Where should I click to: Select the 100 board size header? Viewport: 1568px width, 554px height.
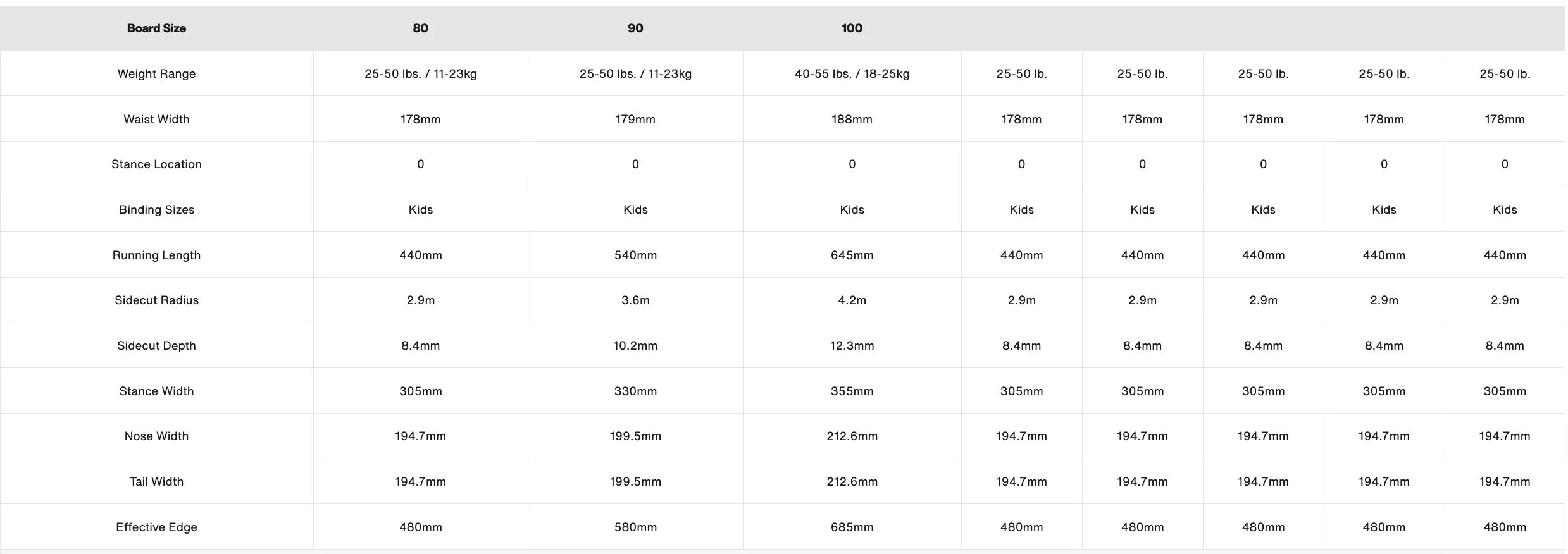click(852, 28)
